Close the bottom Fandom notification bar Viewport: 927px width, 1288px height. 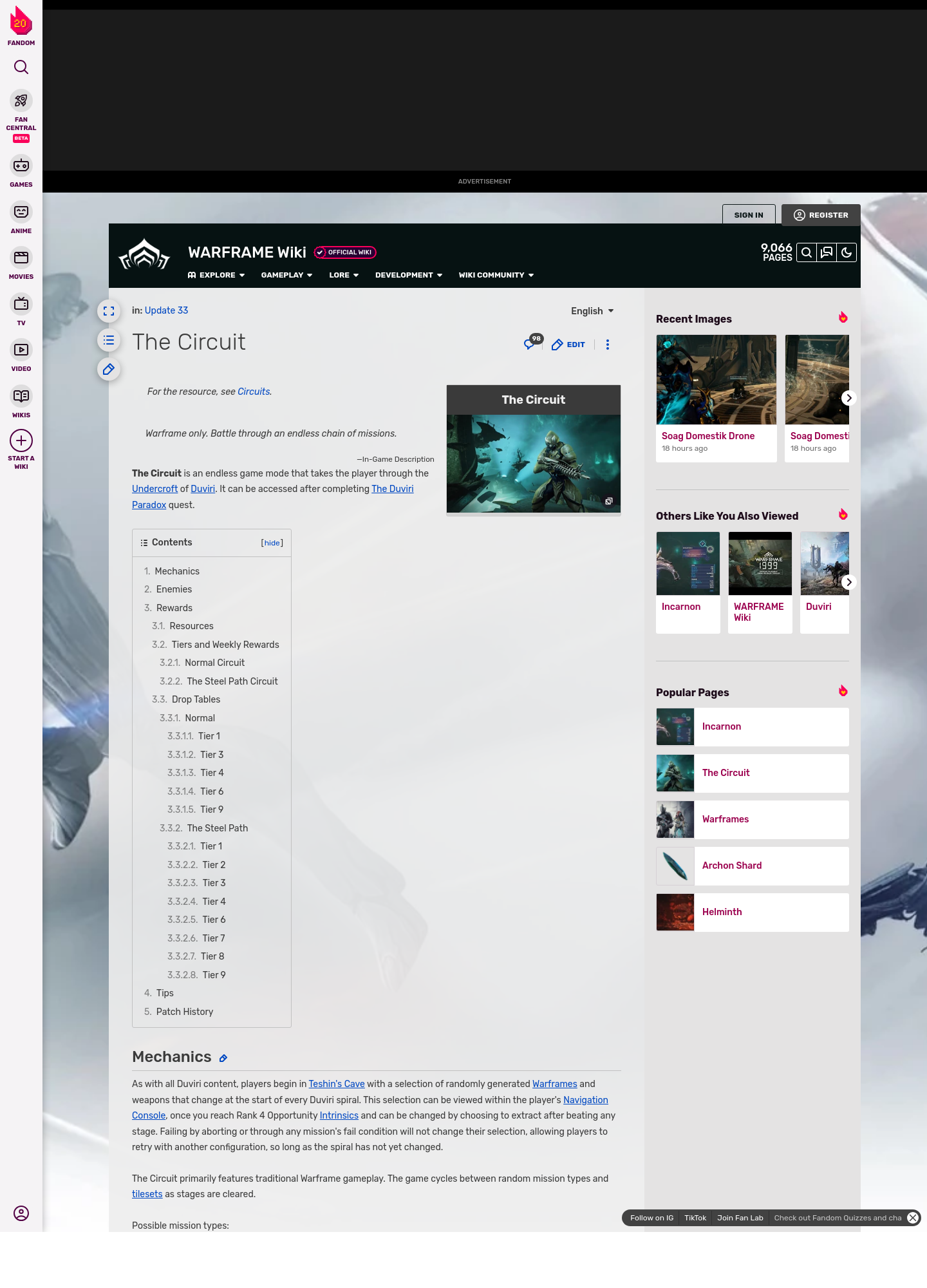(913, 1218)
